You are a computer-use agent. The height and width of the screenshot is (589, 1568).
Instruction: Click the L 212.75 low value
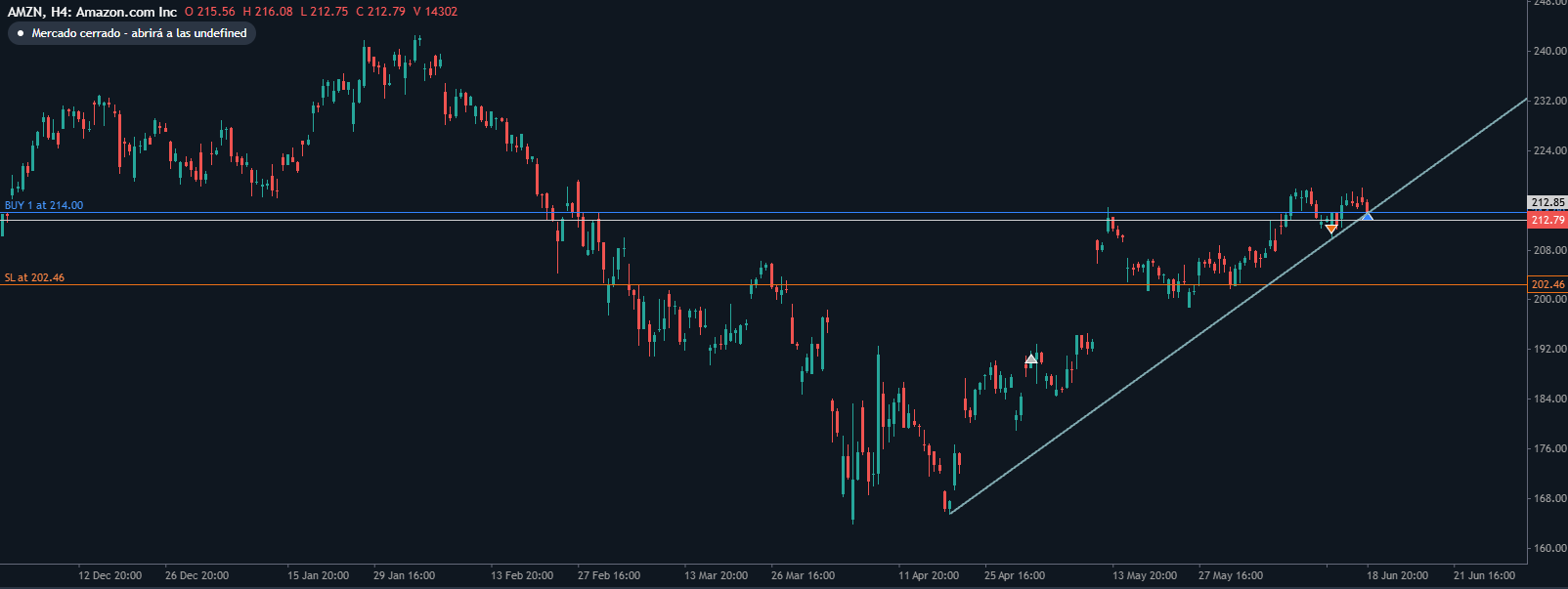pyautogui.click(x=324, y=12)
